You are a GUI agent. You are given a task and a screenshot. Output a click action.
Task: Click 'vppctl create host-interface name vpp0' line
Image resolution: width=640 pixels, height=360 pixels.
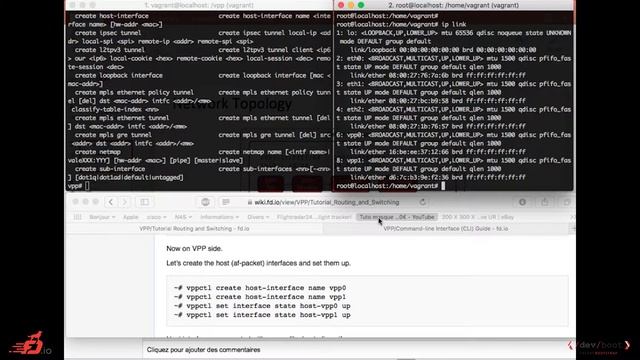pyautogui.click(x=260, y=288)
